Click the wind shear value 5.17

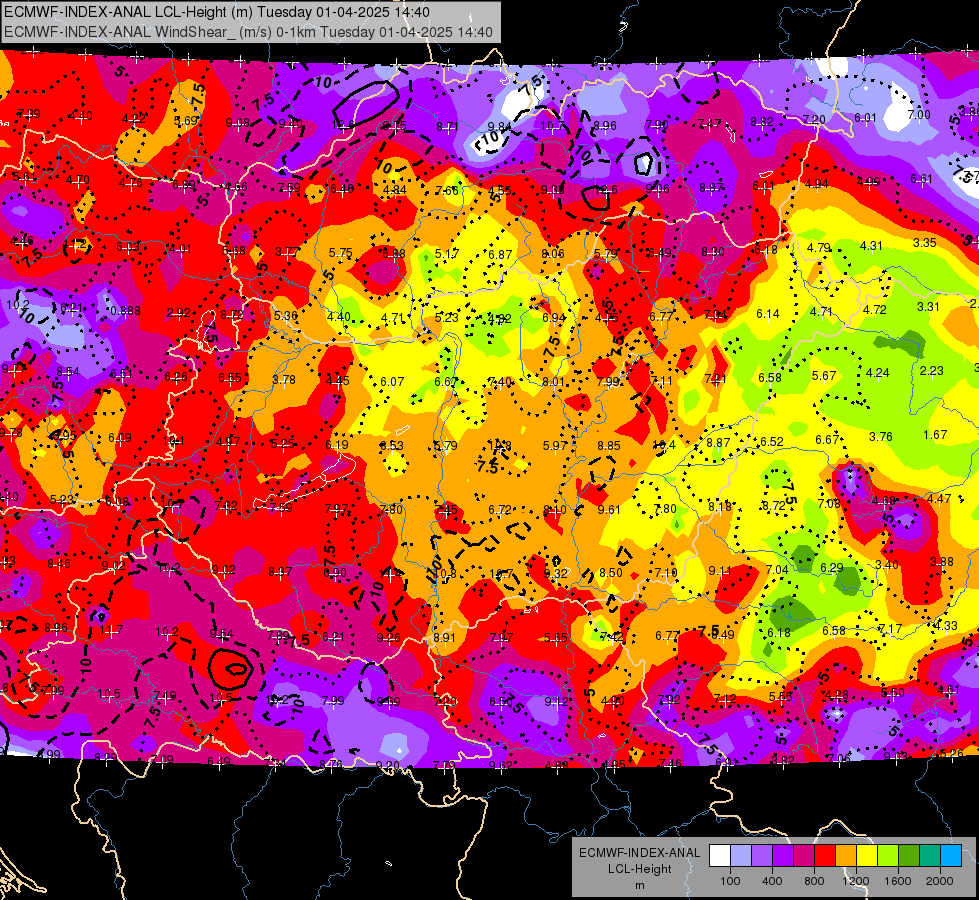point(447,254)
